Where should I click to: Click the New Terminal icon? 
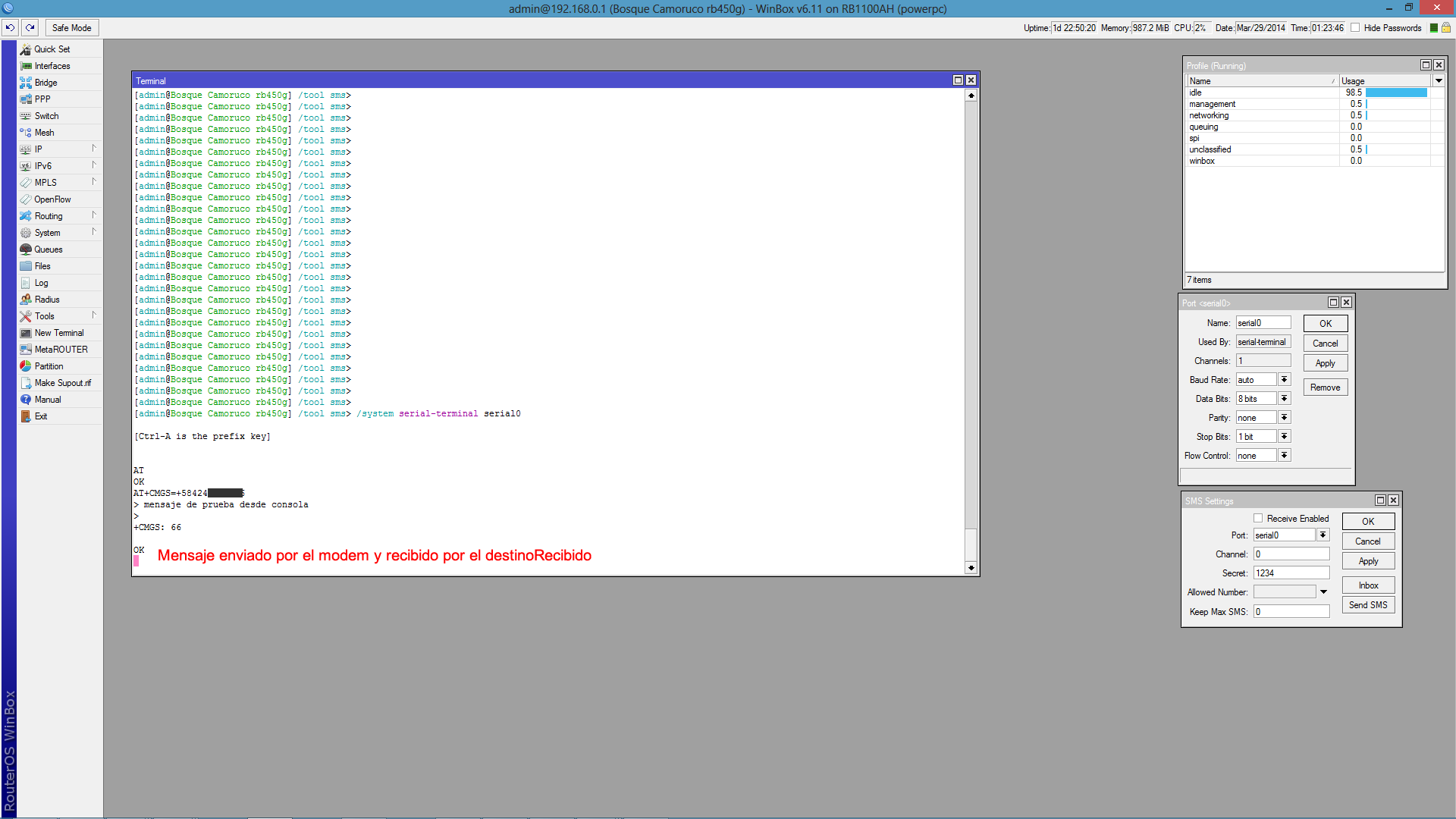click(26, 333)
